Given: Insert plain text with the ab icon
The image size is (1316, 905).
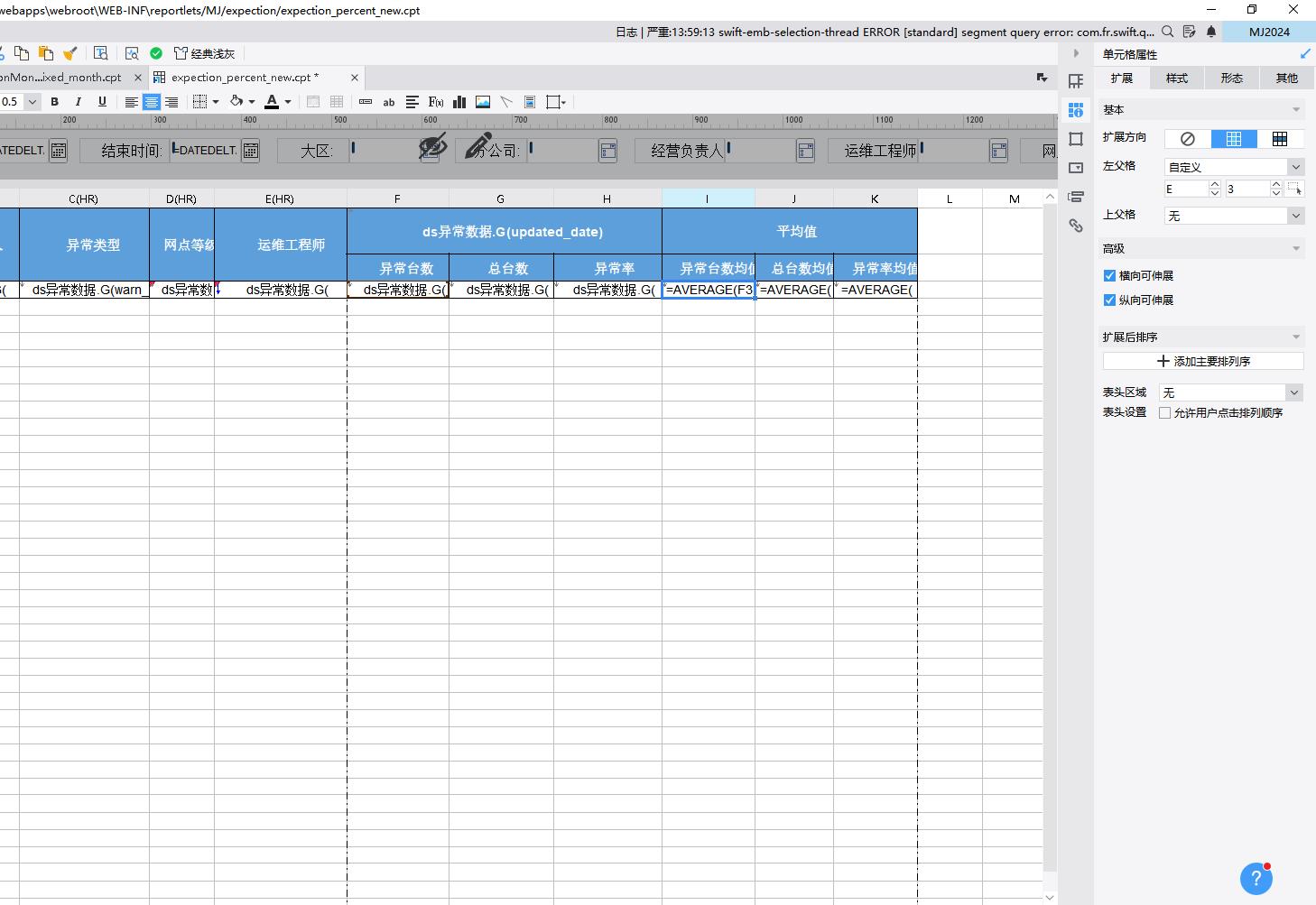Looking at the screenshot, I should (x=389, y=102).
